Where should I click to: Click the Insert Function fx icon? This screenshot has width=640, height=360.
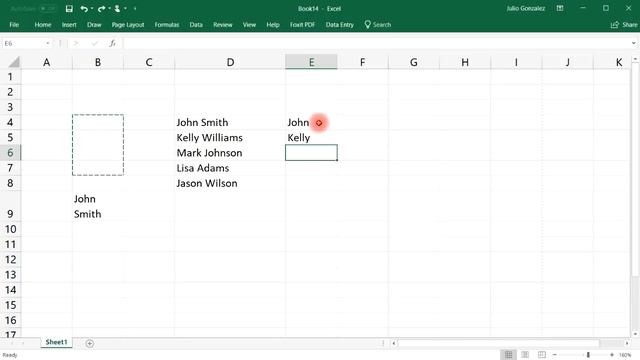pyautogui.click(x=113, y=43)
